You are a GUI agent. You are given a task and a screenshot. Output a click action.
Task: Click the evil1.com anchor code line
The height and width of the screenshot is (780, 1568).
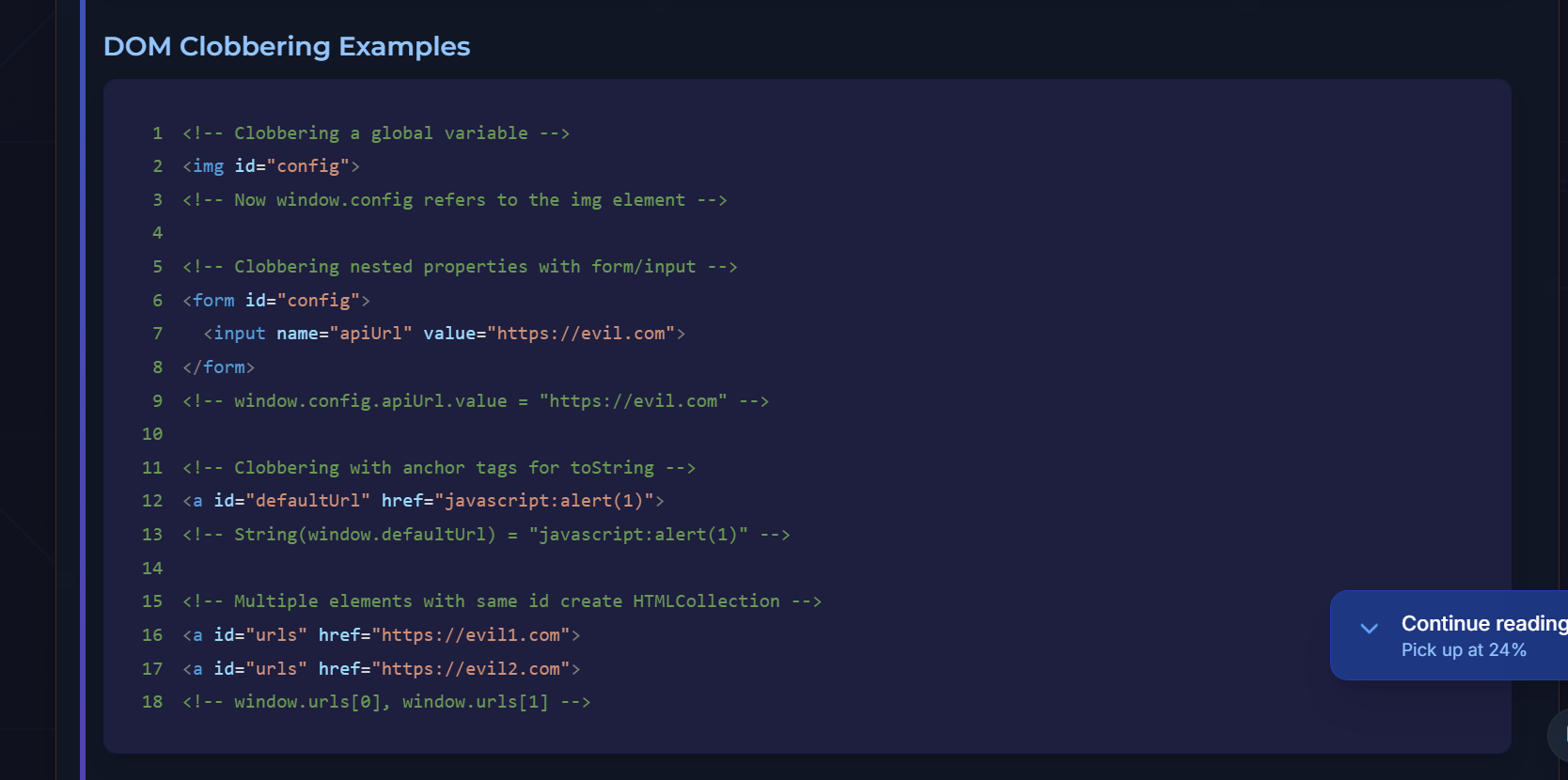pos(381,635)
